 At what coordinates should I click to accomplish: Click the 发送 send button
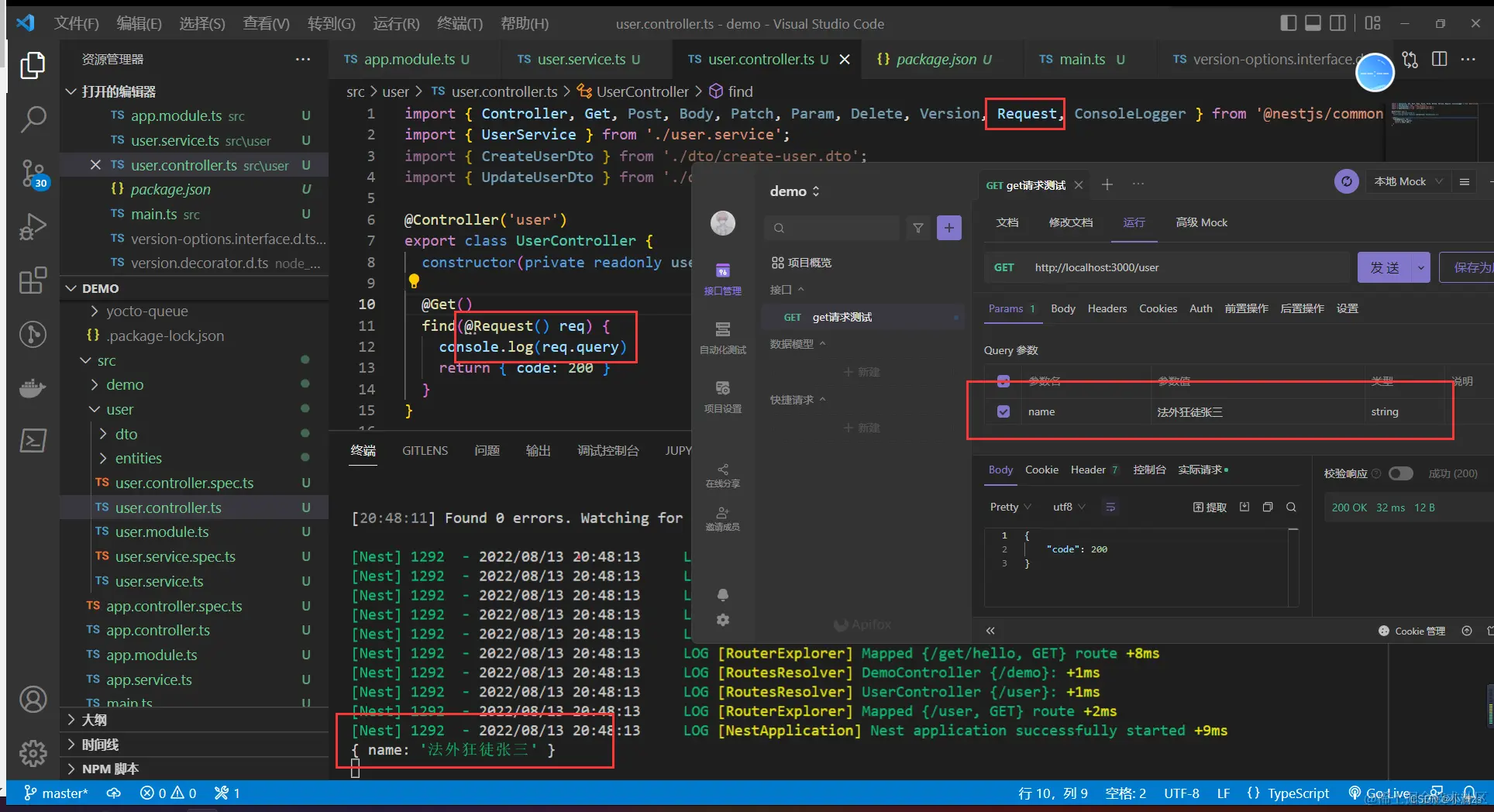(x=1385, y=267)
